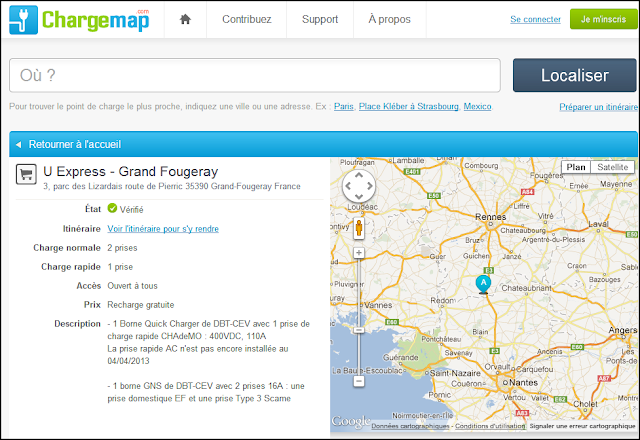Click the Saint-Nazaire label on map
This screenshot has height=440, width=640.
pyautogui.click(x=455, y=373)
